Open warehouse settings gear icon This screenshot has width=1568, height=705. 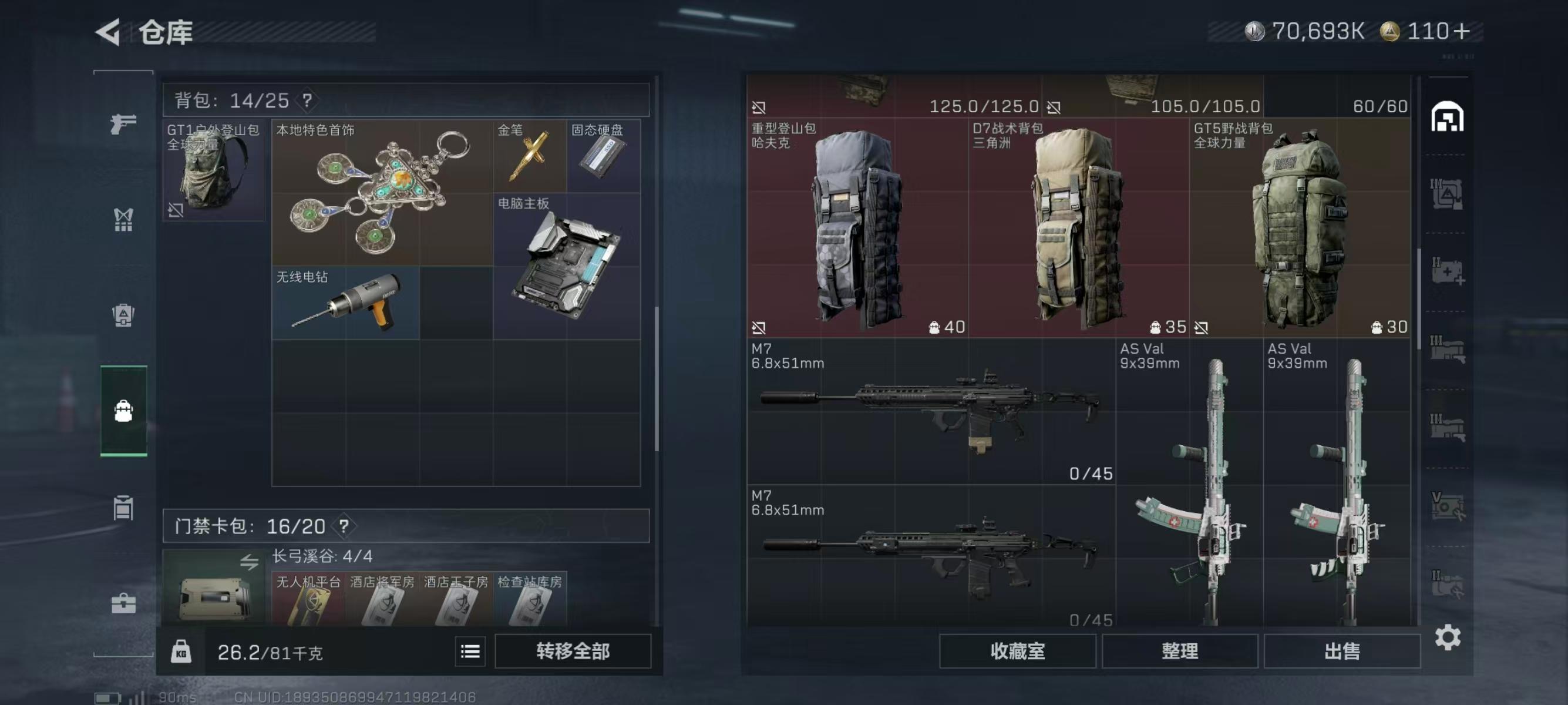(x=1448, y=637)
